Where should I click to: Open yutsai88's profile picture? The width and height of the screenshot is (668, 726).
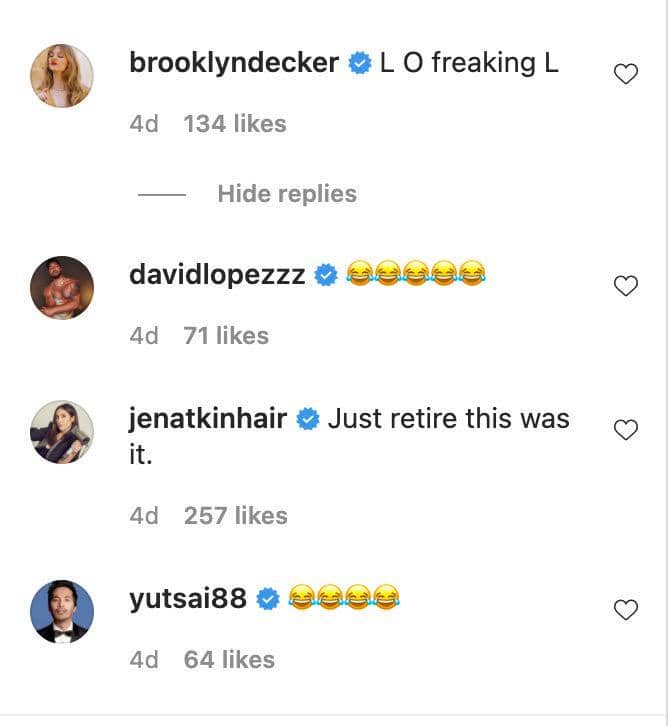point(62,612)
